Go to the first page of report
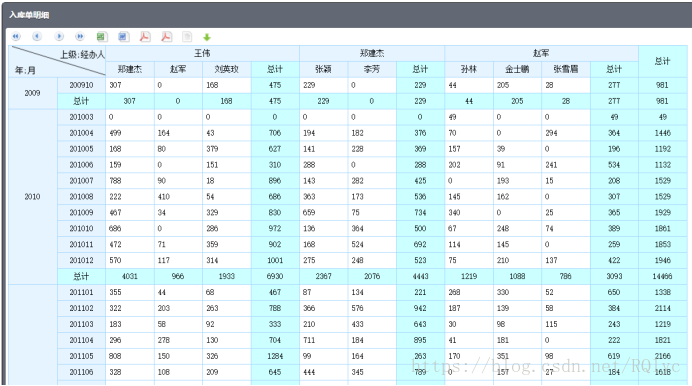 16,37
